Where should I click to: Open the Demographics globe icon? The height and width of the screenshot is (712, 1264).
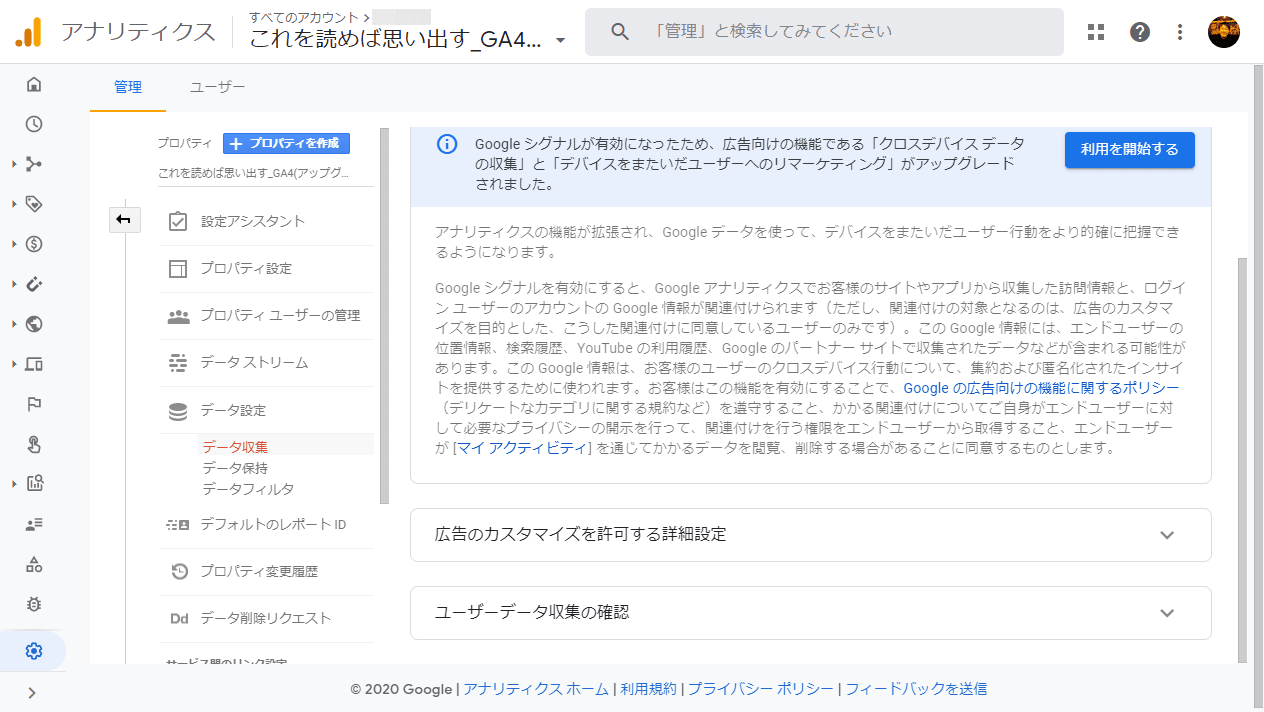tap(34, 324)
